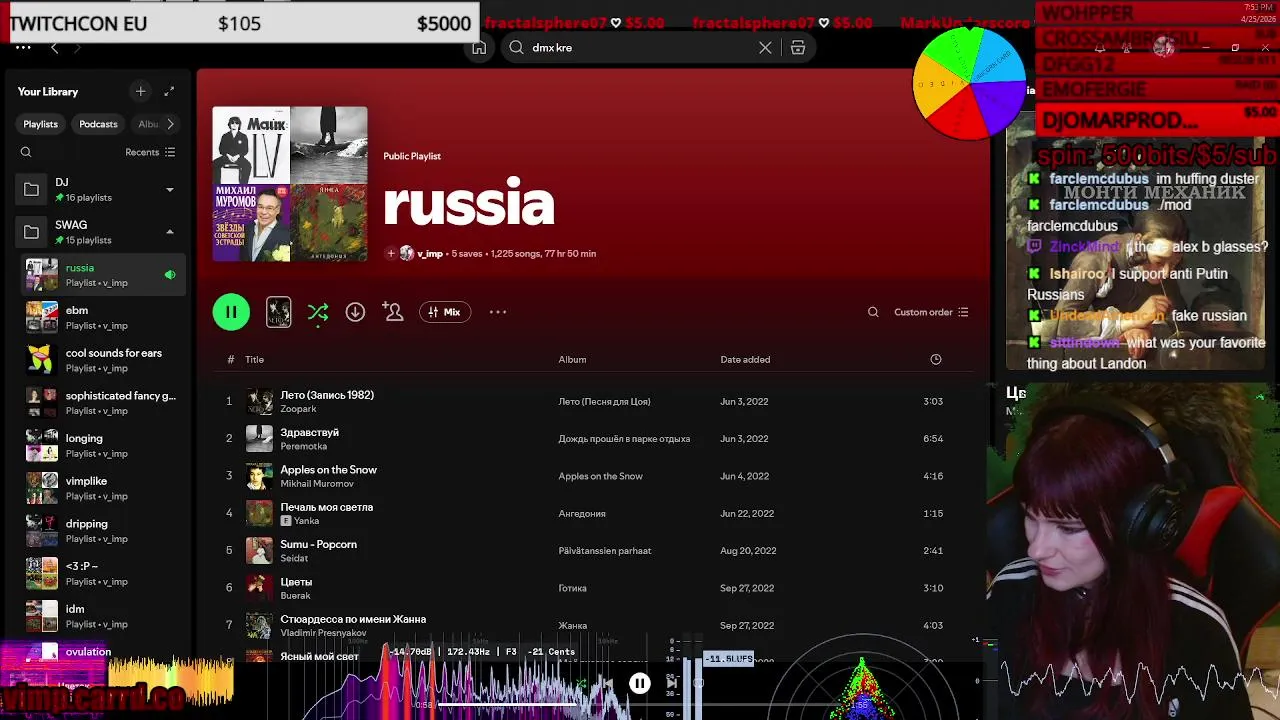Clear the search field with the X icon
1280x720 pixels.
point(765,47)
